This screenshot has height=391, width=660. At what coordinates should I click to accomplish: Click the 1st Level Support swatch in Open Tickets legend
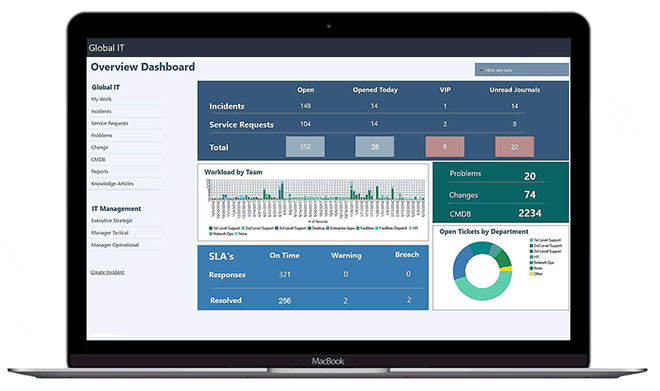point(531,240)
